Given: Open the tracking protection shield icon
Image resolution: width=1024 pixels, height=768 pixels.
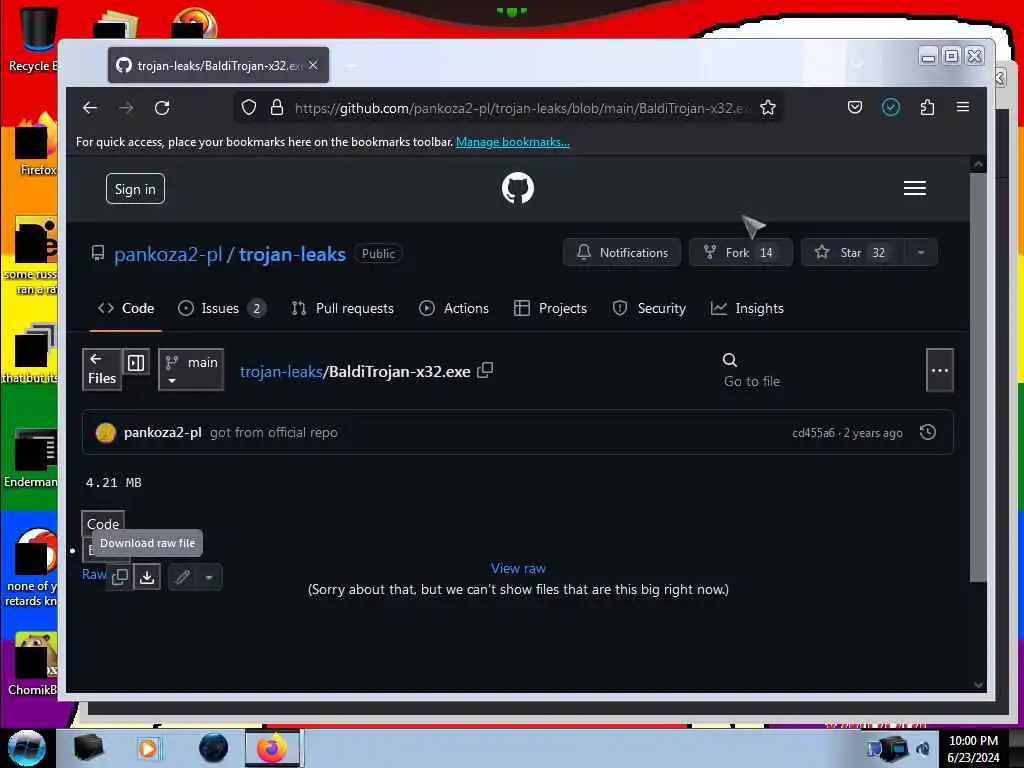Looking at the screenshot, I should coord(249,108).
